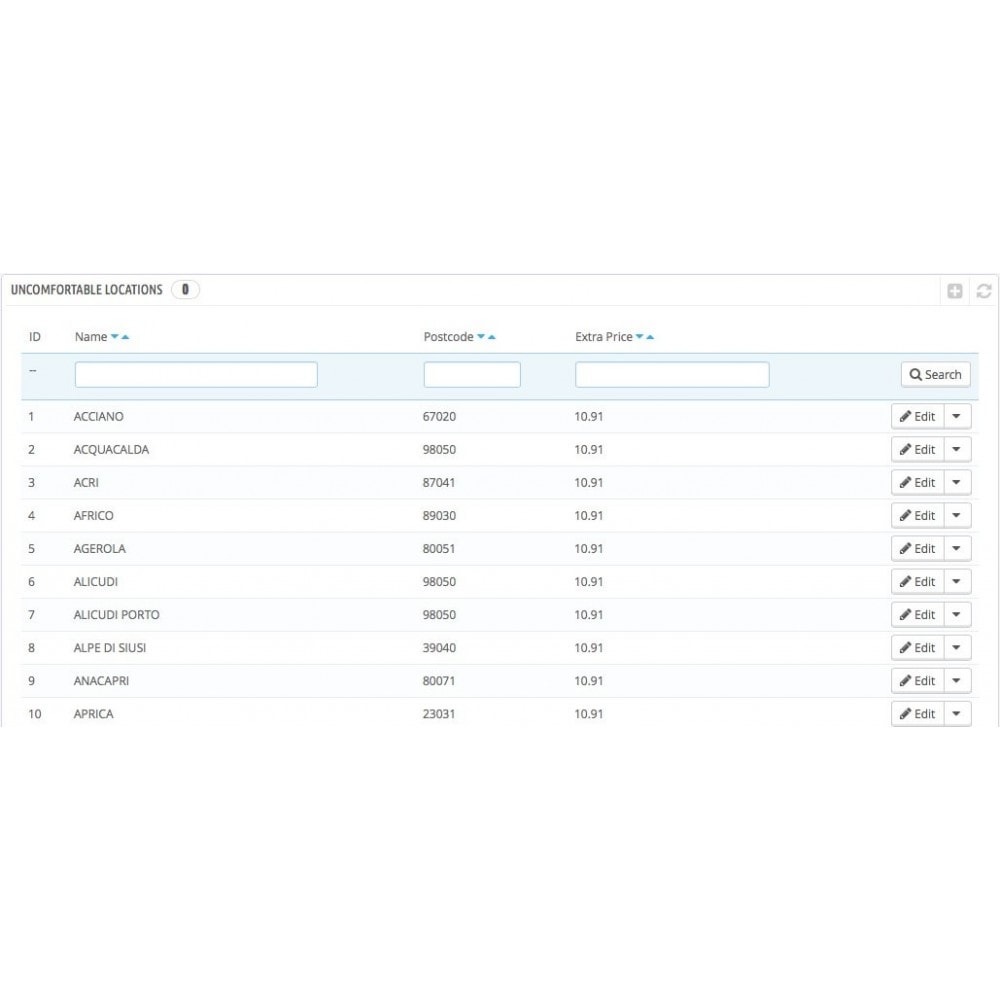Screen dimensions: 1000x1000
Task: Open action dropdown for ACCIANO row
Action: click(x=957, y=416)
